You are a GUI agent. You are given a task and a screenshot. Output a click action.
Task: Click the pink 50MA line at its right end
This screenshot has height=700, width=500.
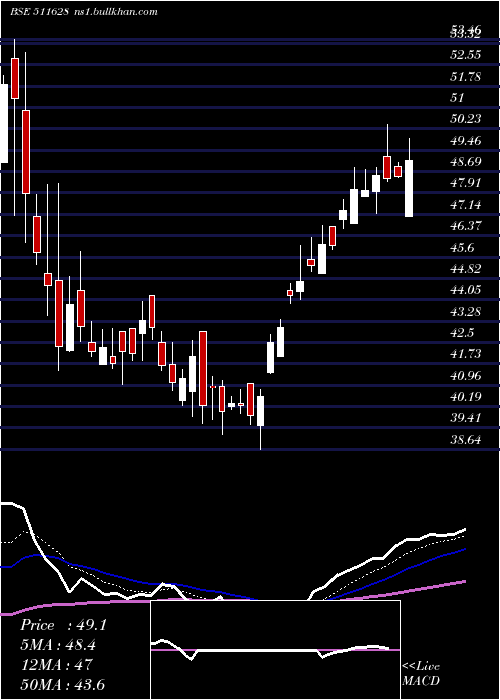tap(464, 581)
